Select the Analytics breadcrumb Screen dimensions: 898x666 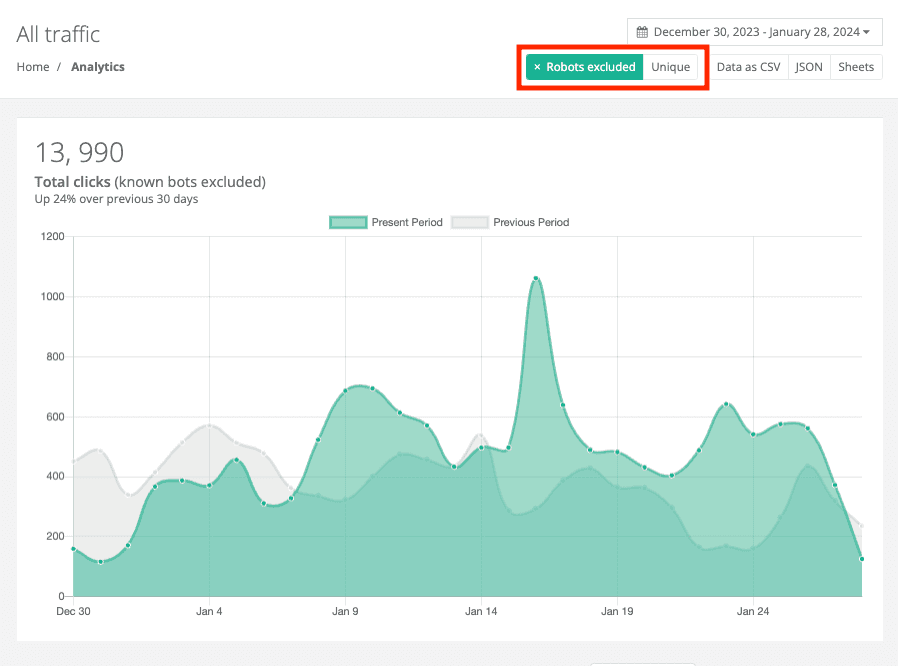98,67
